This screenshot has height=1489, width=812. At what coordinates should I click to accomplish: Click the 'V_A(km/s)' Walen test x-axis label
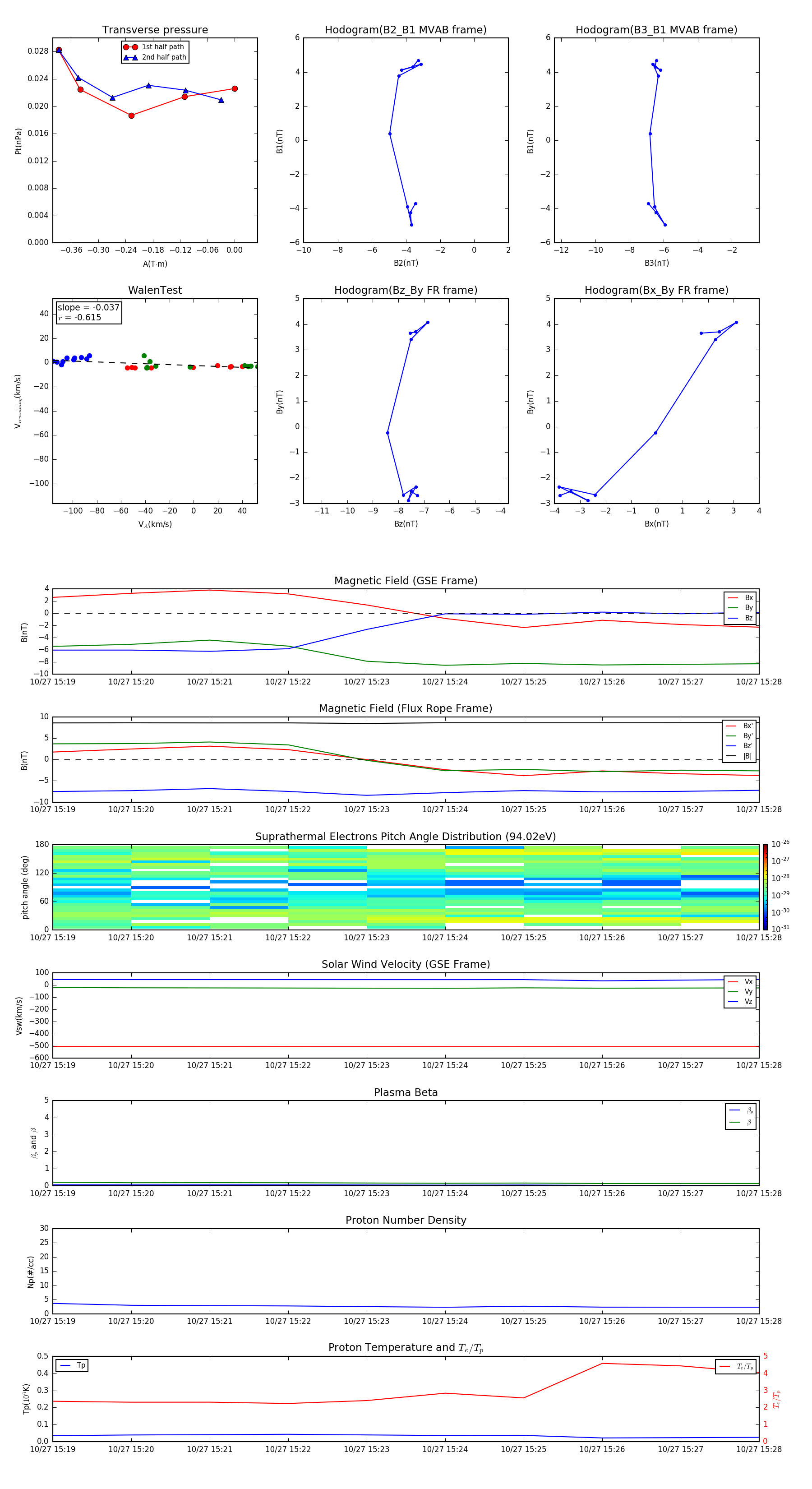coord(155,524)
